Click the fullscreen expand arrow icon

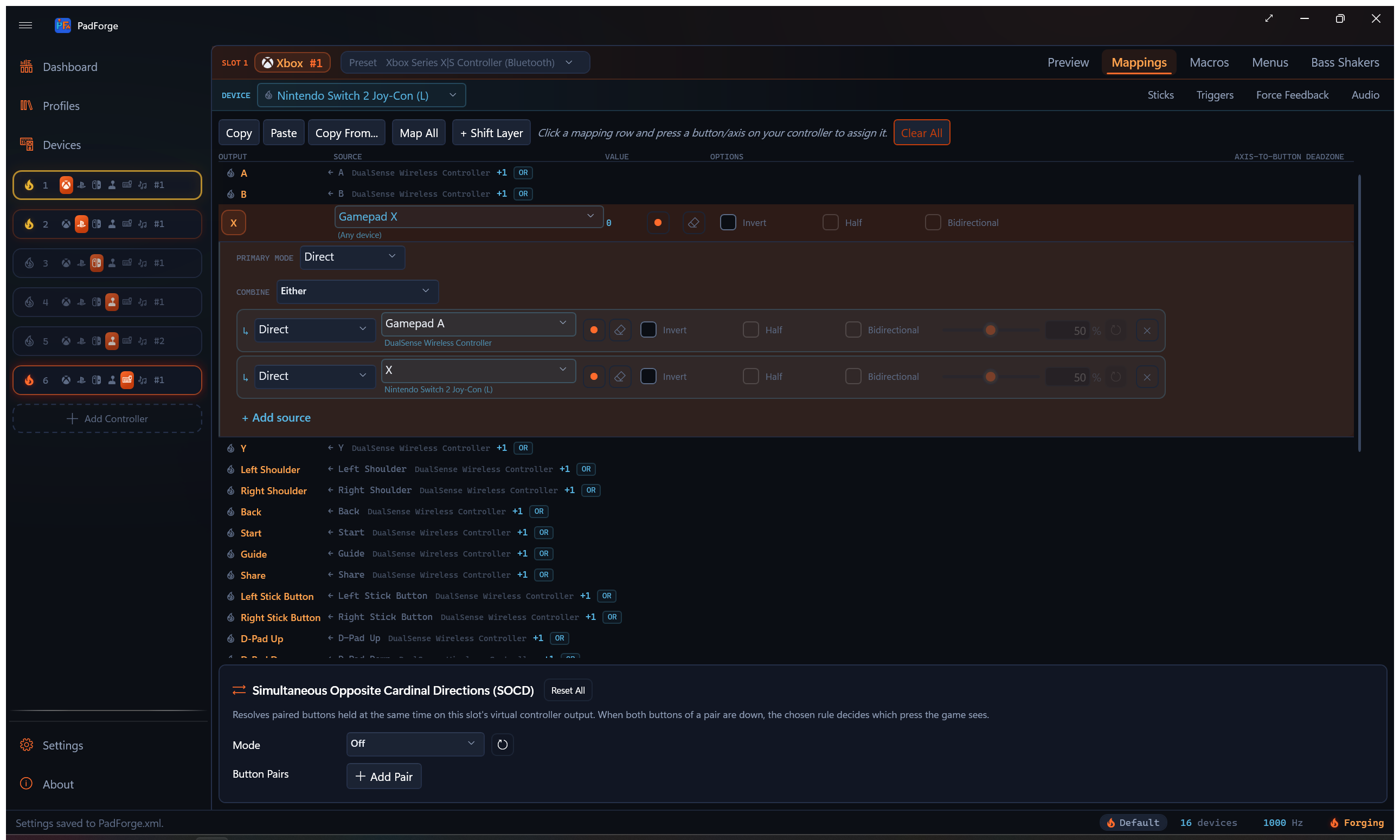[1269, 18]
